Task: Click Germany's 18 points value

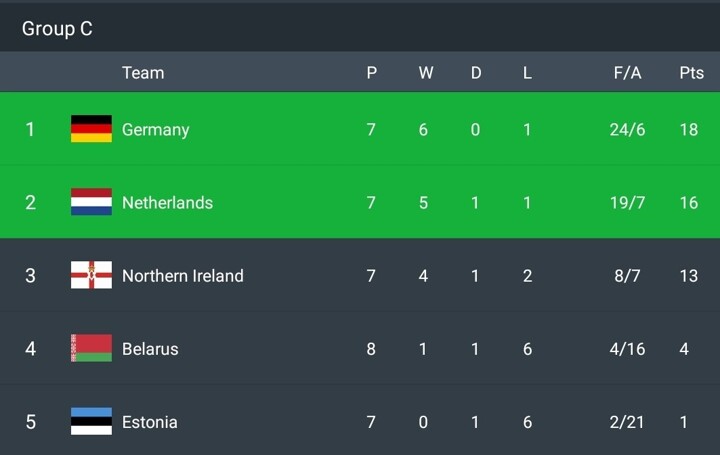Action: click(x=688, y=129)
